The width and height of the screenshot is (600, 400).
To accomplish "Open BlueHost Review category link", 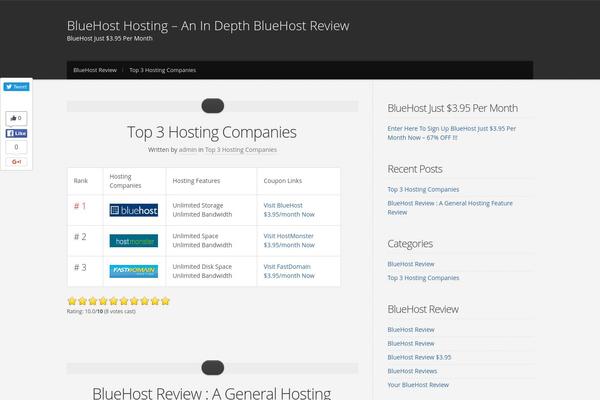I will (411, 264).
